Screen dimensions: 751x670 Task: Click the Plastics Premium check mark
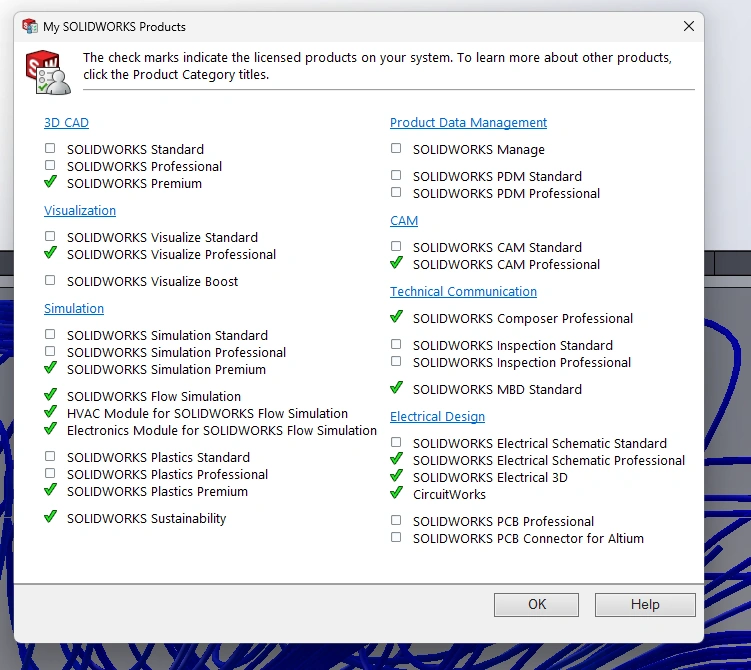[x=50, y=490]
